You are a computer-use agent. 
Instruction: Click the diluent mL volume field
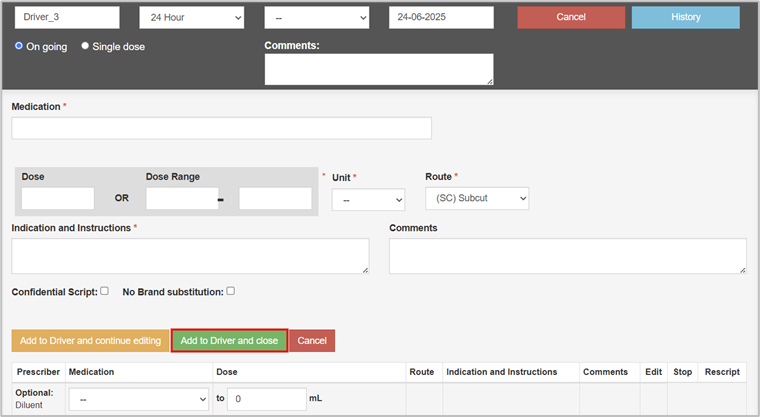pos(266,399)
